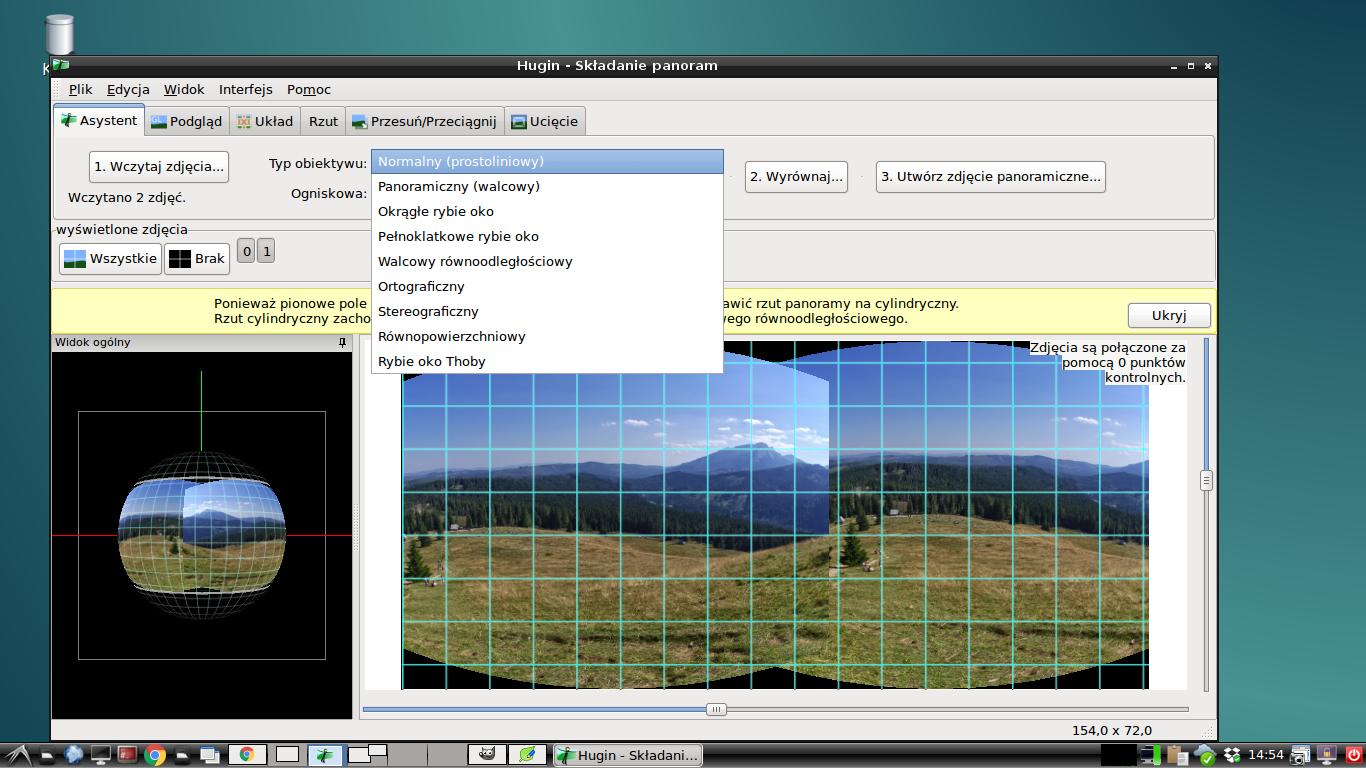Open the Plik menu

click(80, 89)
